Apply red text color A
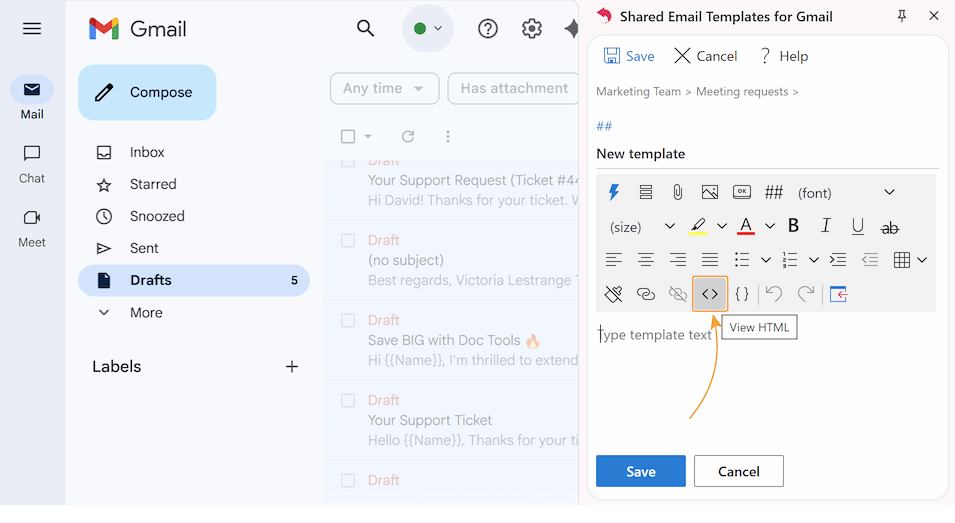955x523 pixels. 746,226
